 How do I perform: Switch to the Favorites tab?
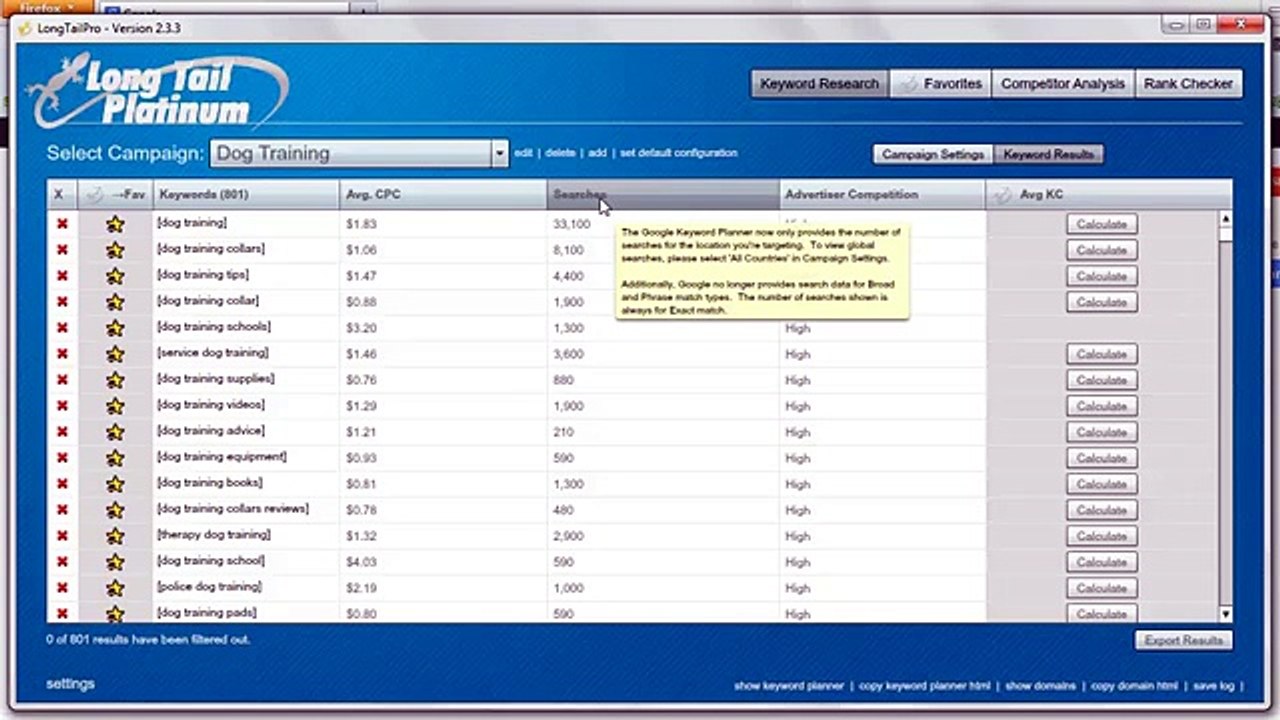point(939,84)
